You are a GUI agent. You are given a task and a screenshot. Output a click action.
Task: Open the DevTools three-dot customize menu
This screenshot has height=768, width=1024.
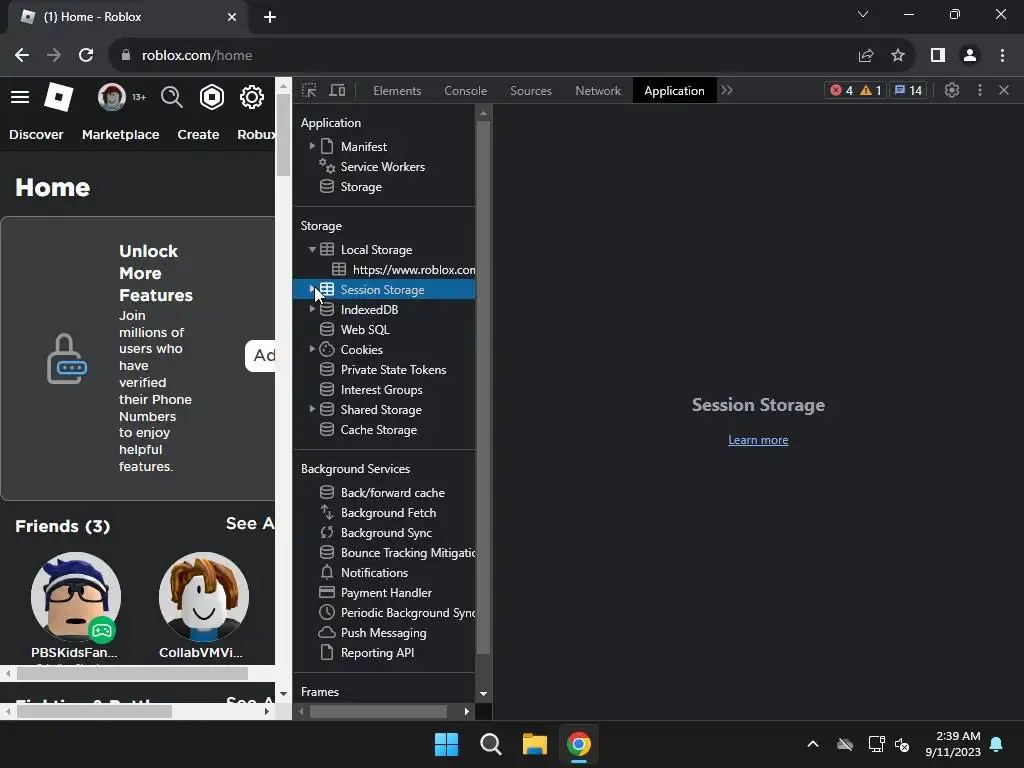point(980,90)
